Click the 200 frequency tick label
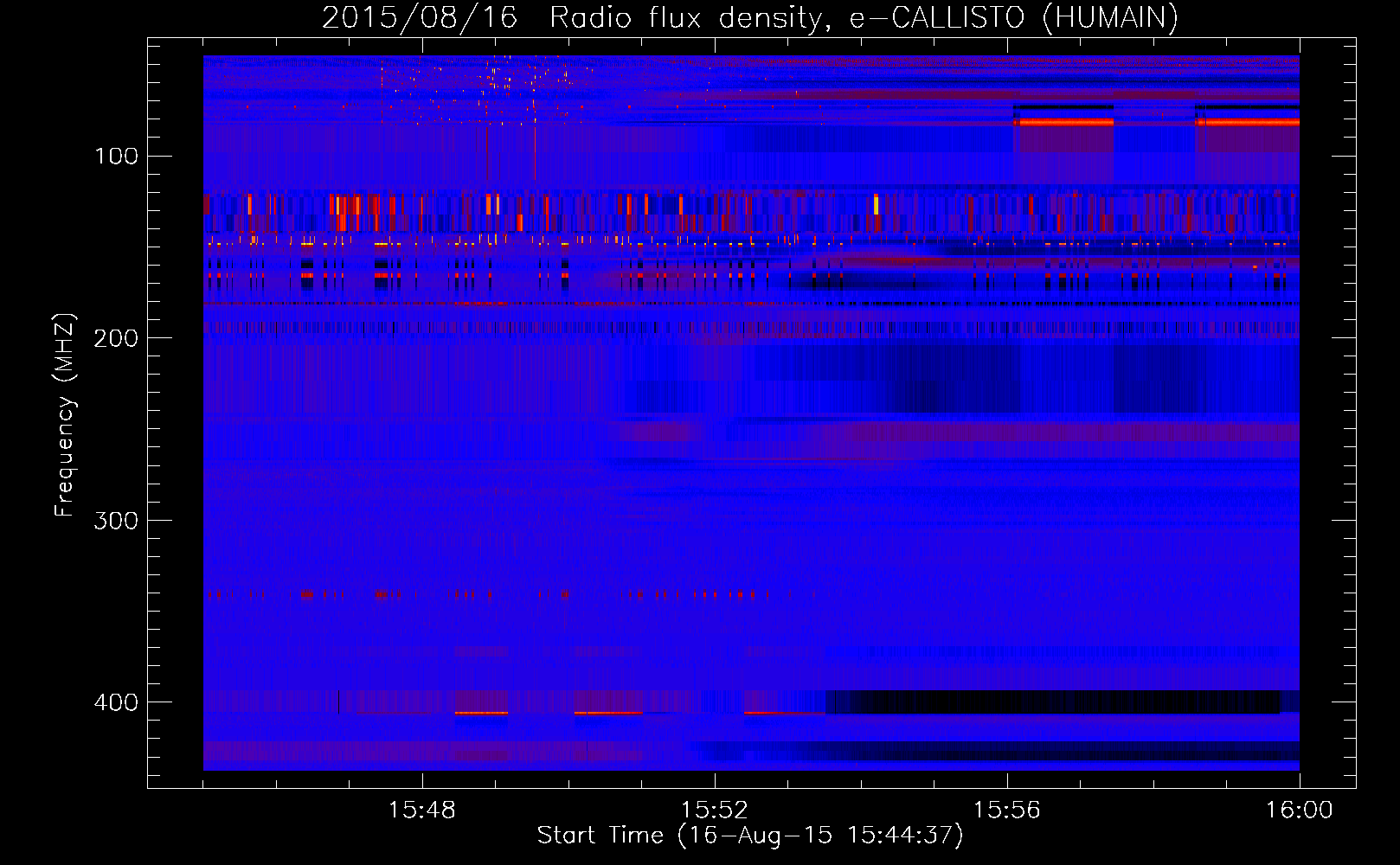The width and height of the screenshot is (1400, 865). point(116,338)
